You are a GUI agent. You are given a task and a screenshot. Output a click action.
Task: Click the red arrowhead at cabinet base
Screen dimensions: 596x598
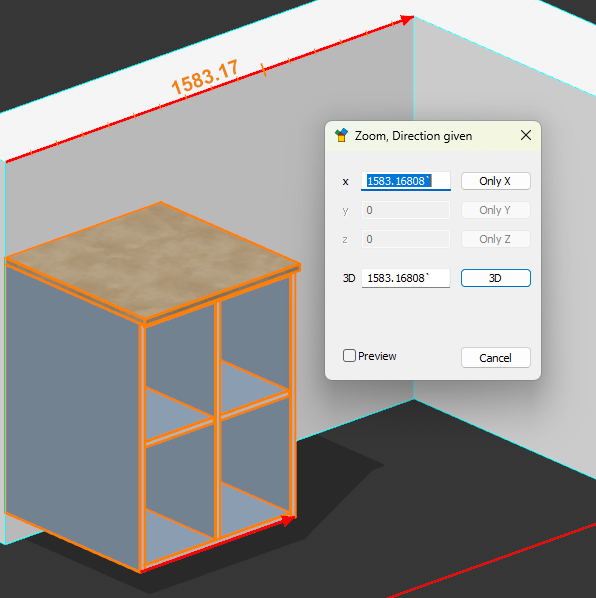288,519
